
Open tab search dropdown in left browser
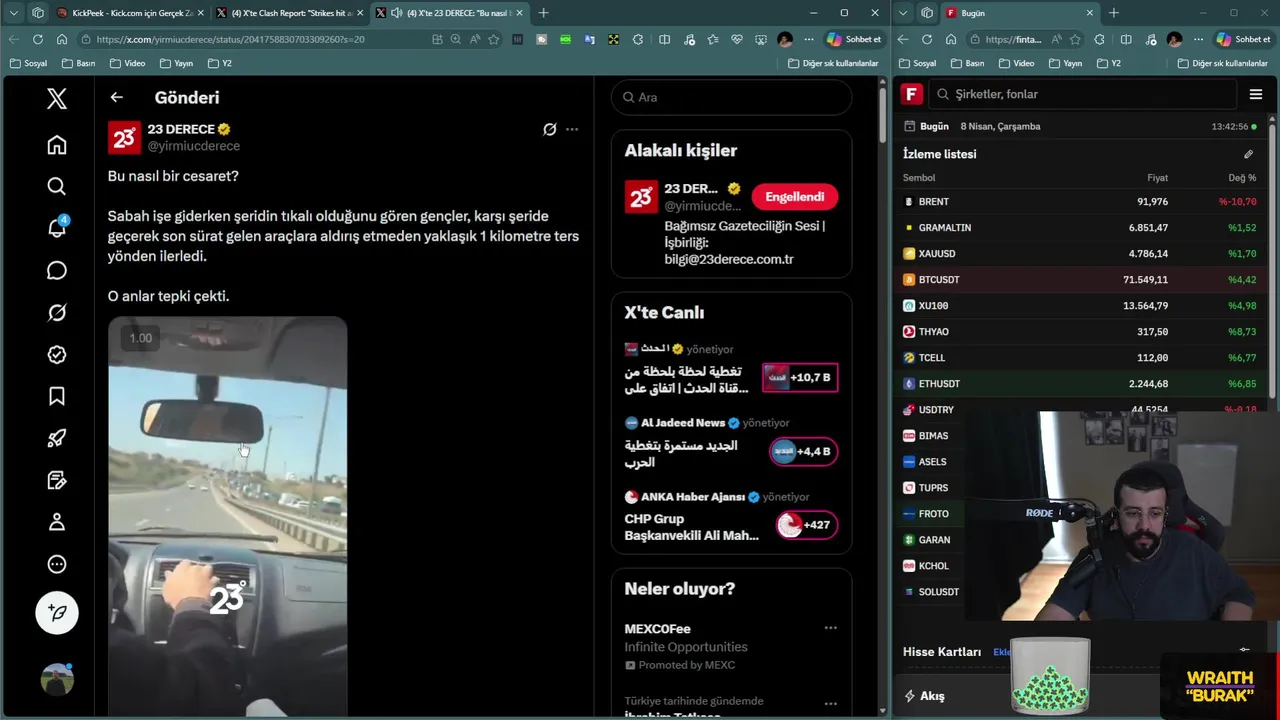13,13
